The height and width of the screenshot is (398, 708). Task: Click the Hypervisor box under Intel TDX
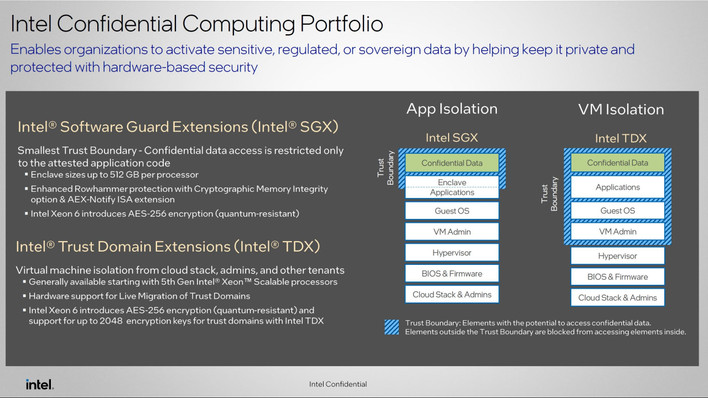point(618,256)
